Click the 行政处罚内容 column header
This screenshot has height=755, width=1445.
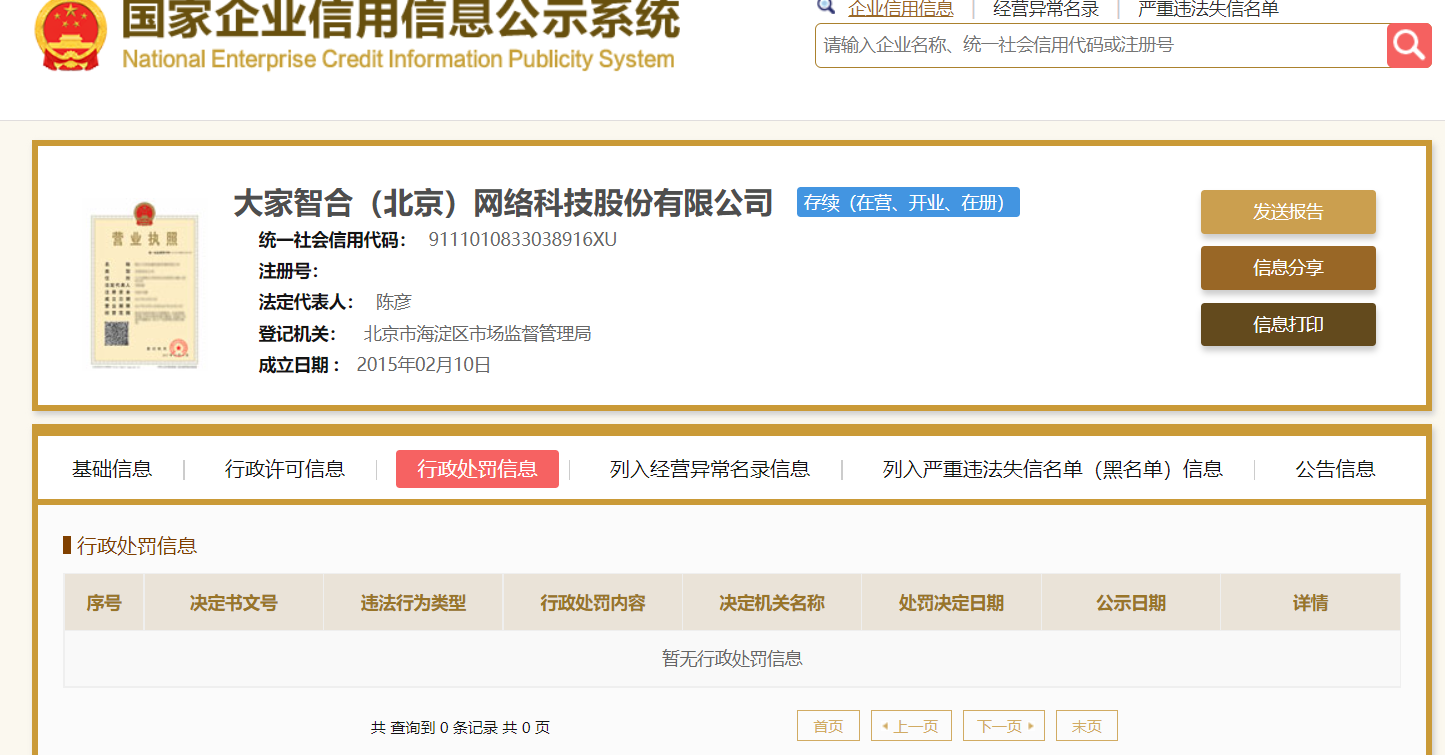593,603
